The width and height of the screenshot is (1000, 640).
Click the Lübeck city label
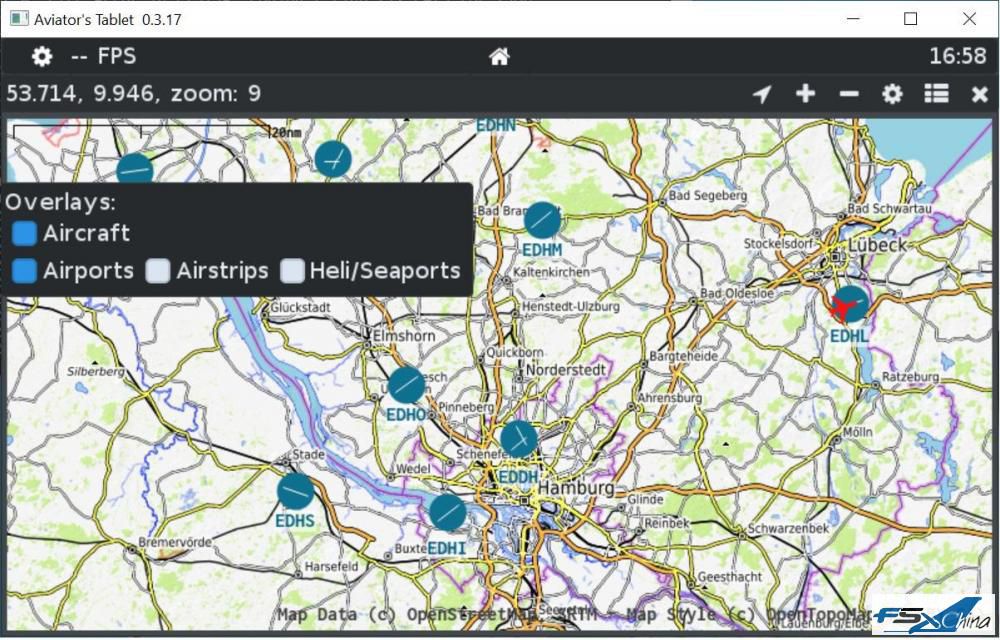877,245
